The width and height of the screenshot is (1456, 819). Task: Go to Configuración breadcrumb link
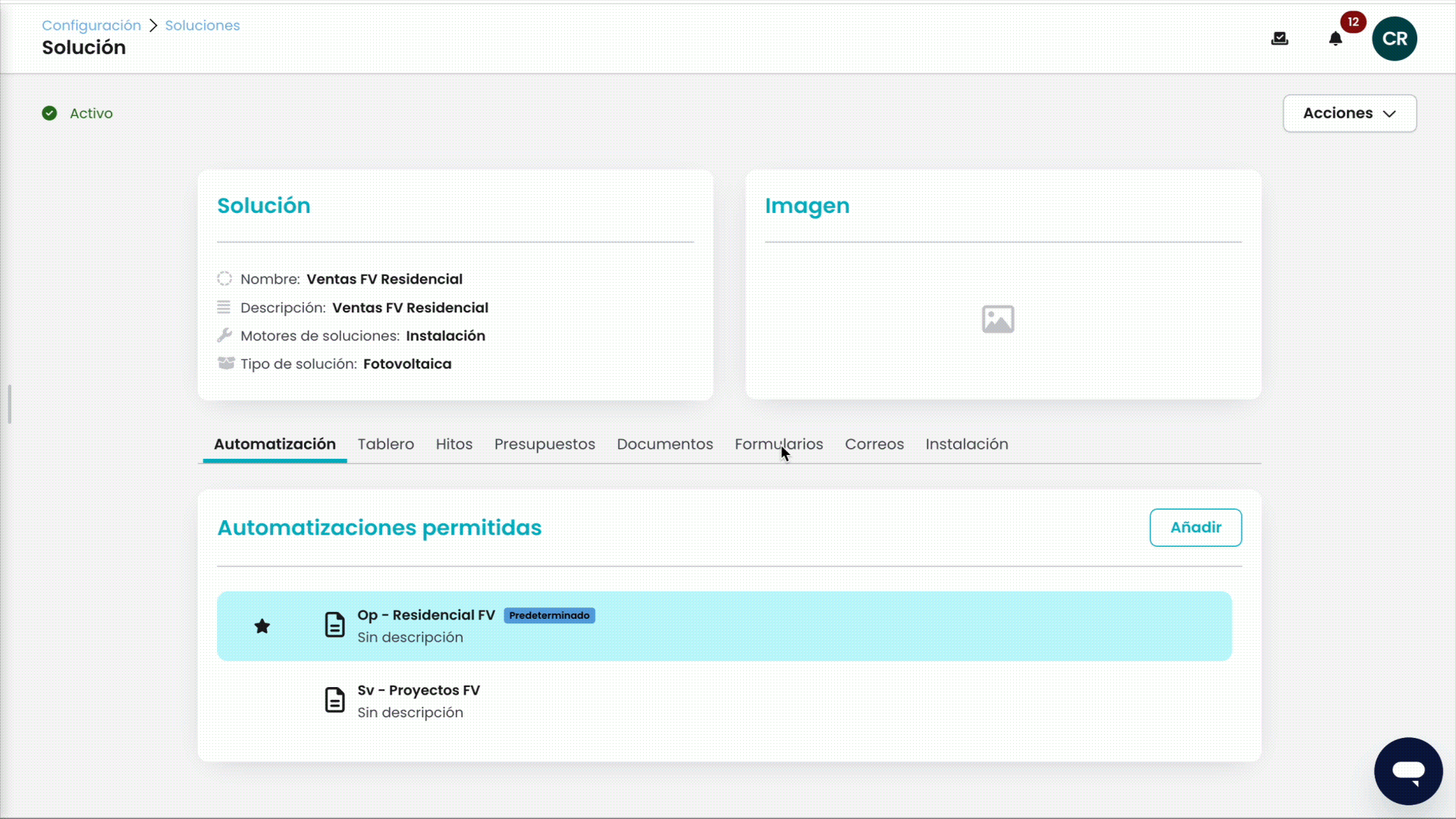pos(91,25)
